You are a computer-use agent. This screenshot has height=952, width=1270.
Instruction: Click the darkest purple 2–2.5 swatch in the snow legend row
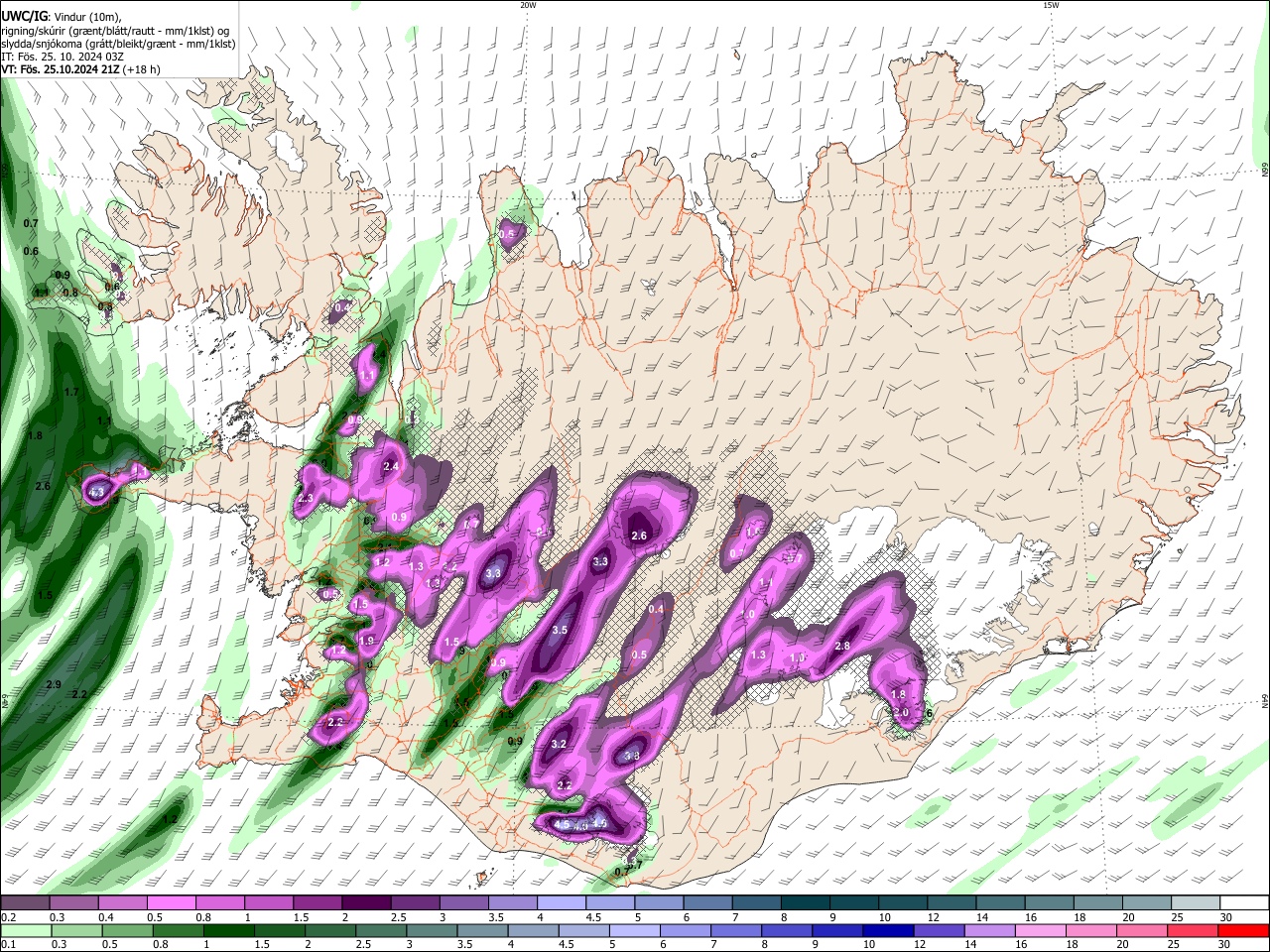pyautogui.click(x=366, y=903)
